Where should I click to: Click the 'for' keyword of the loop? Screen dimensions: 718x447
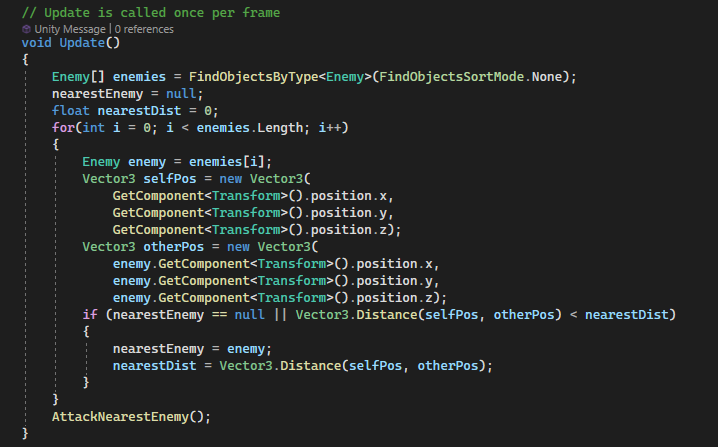pyautogui.click(x=63, y=128)
